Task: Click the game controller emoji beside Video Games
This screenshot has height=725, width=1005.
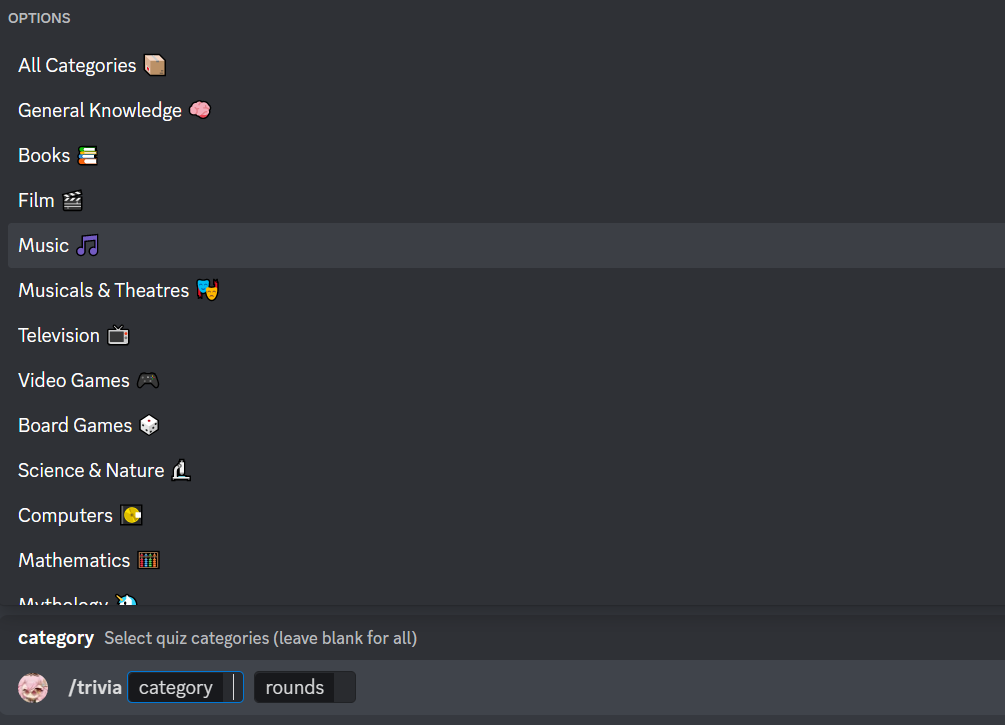Action: coord(148,380)
